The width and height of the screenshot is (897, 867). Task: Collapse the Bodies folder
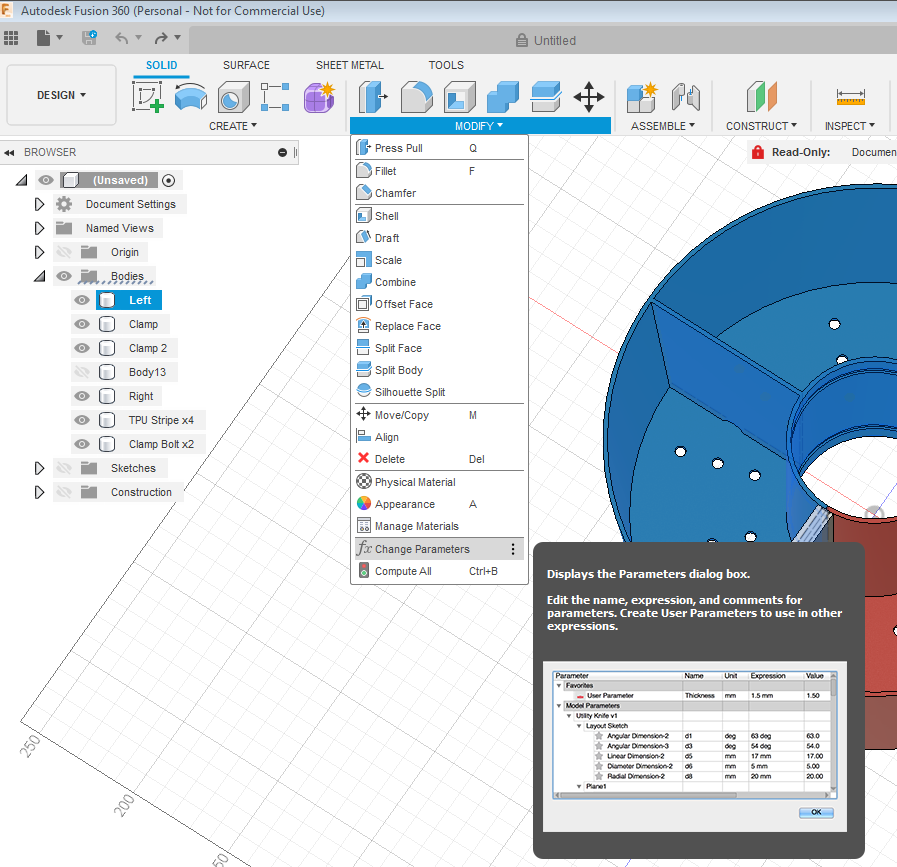point(39,277)
